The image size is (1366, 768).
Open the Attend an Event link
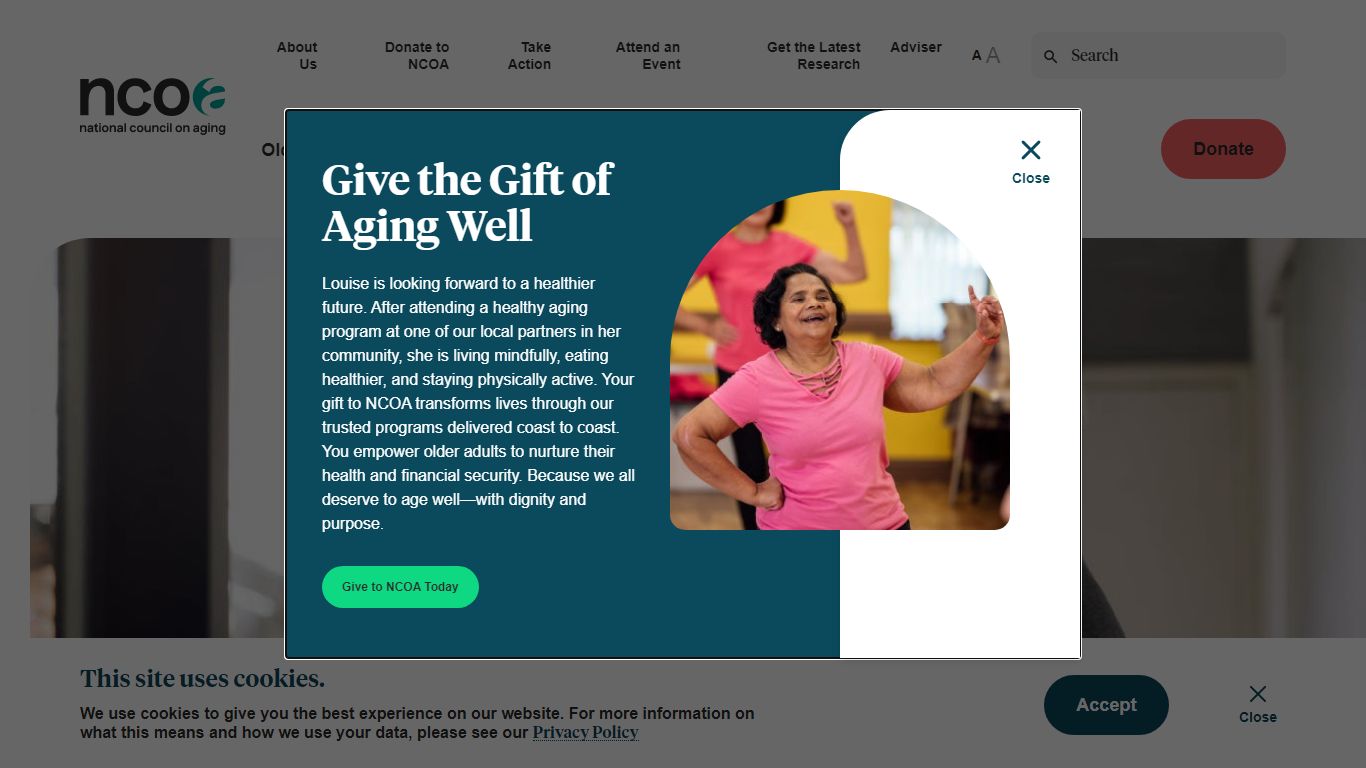point(648,56)
